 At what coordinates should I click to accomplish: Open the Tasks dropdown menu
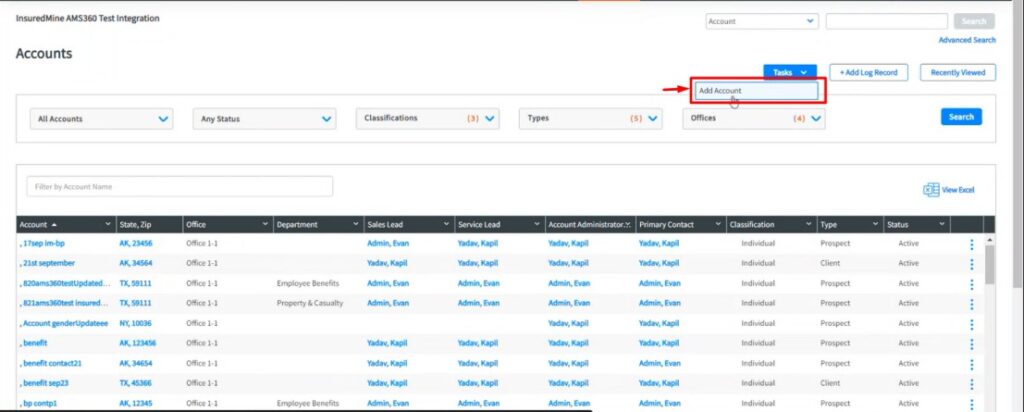click(789, 72)
